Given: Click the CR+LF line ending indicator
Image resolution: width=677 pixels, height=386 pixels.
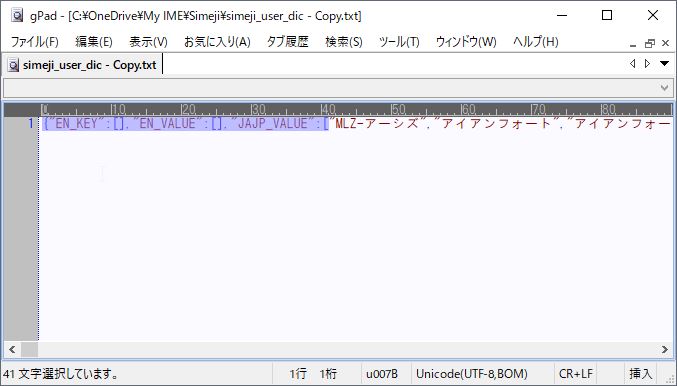Looking at the screenshot, I should 576,373.
